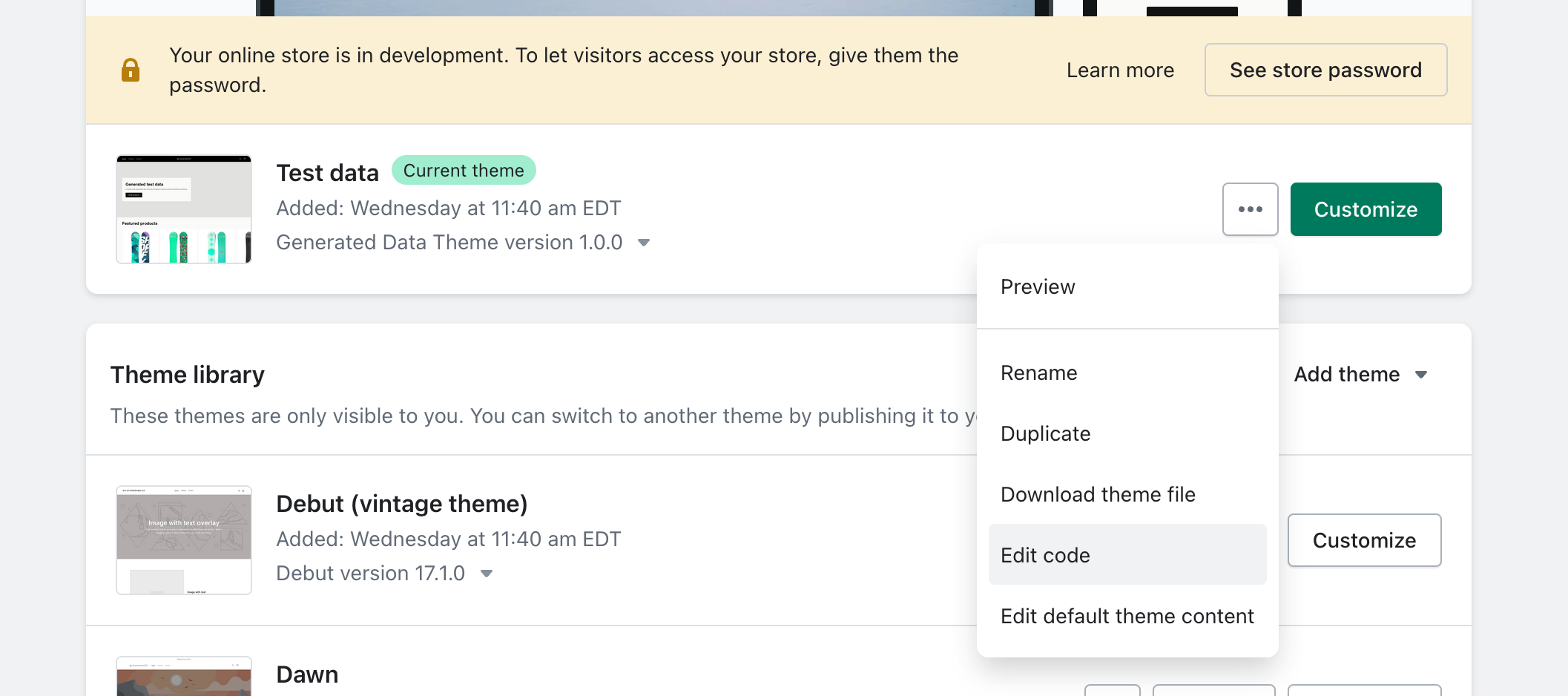1568x696 pixels.
Task: Select Download theme file option
Action: click(1127, 494)
